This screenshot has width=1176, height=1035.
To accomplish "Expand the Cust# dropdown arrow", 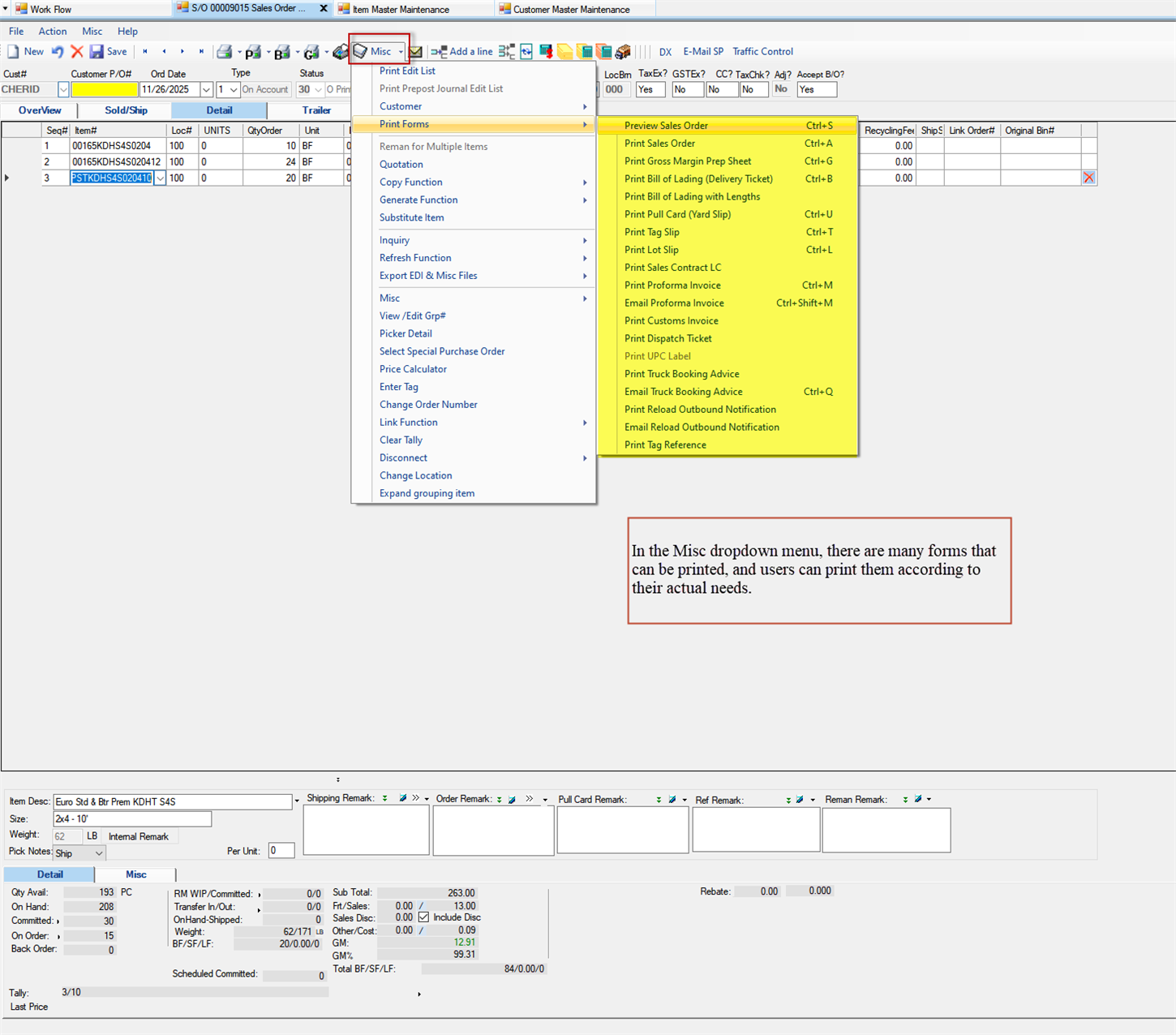I will point(62,90).
